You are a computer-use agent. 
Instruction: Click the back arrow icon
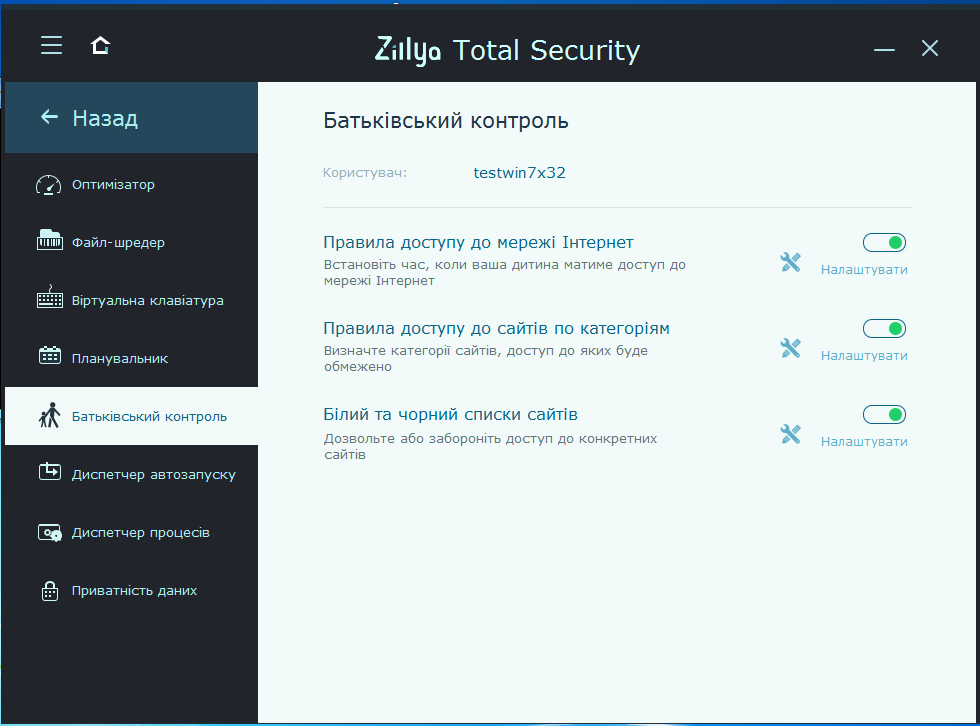pos(49,117)
